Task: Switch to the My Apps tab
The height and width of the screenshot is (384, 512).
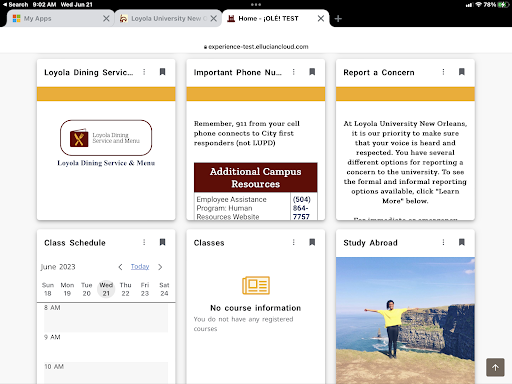Action: coord(60,18)
